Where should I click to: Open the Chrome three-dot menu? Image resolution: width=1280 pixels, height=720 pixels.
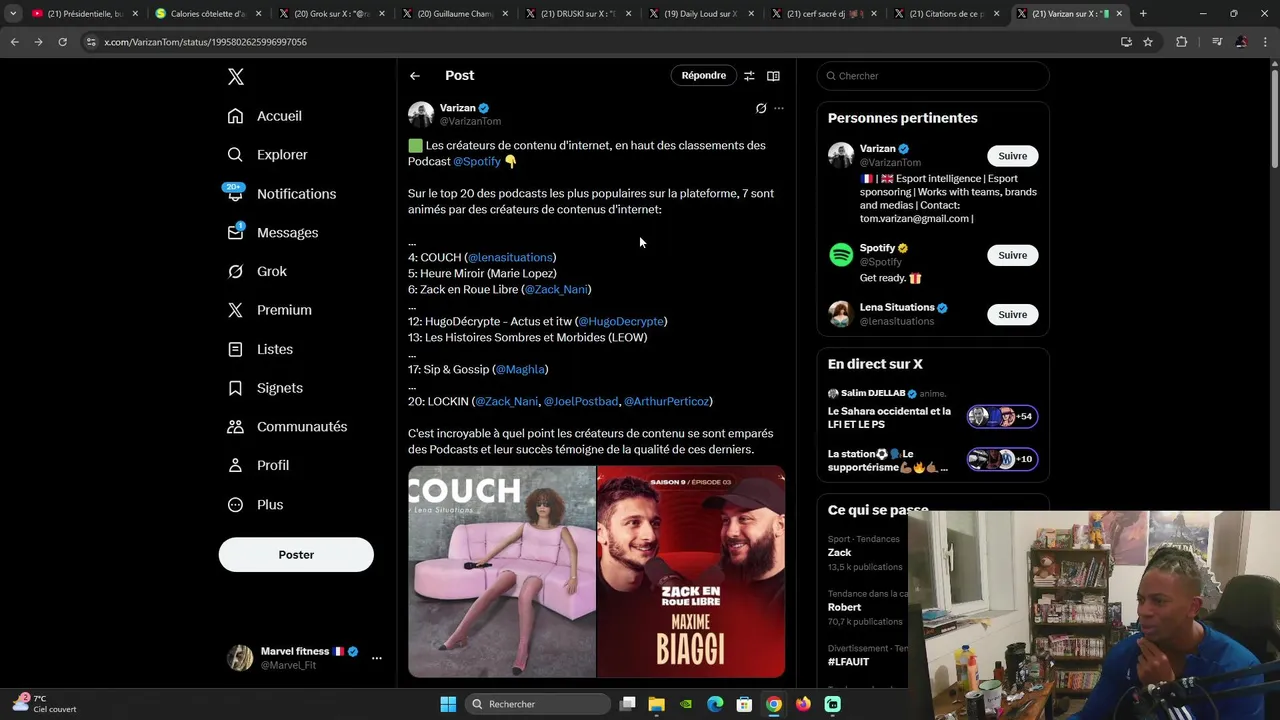(x=1266, y=42)
